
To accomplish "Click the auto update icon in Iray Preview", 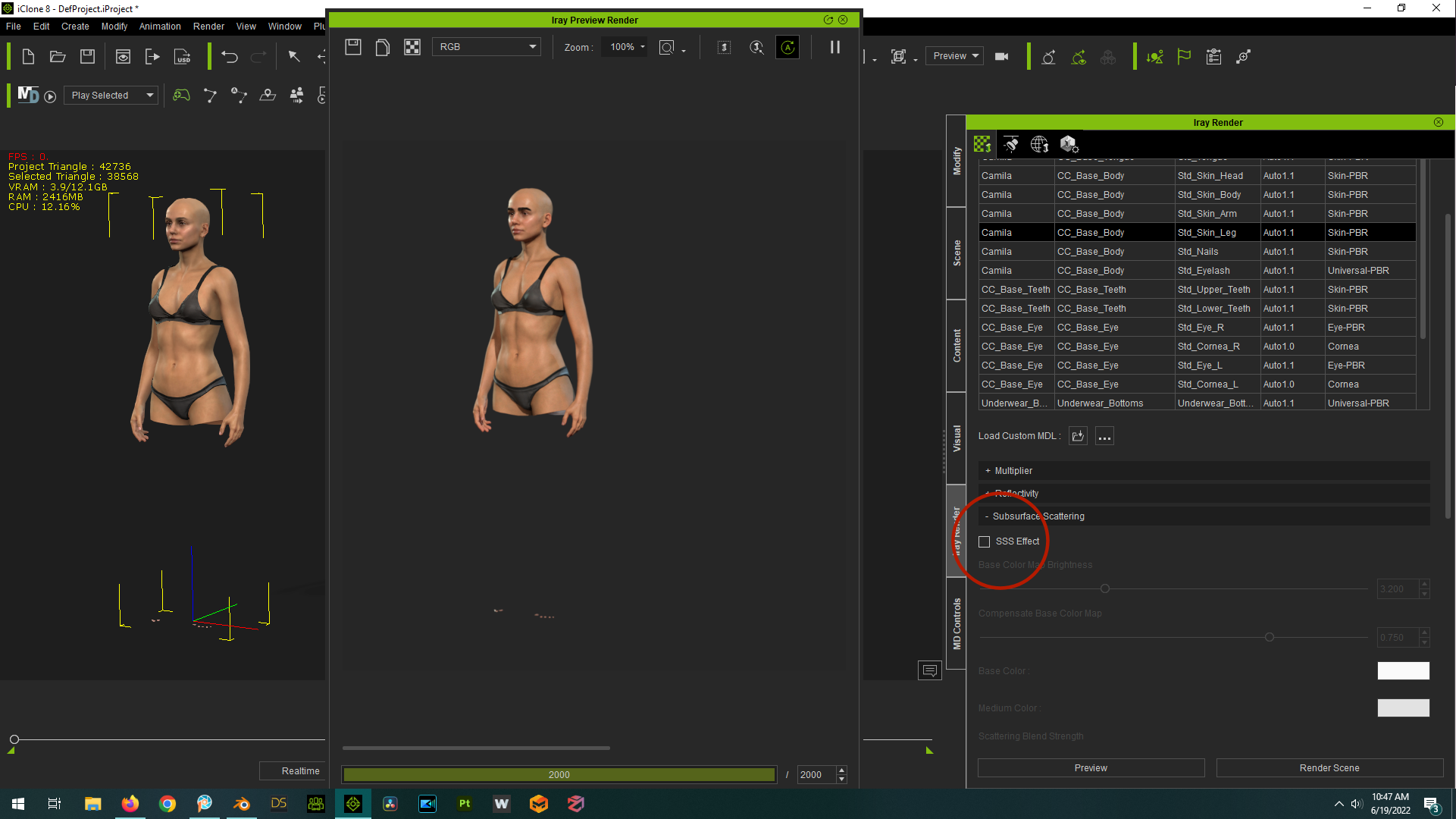I will (787, 47).
